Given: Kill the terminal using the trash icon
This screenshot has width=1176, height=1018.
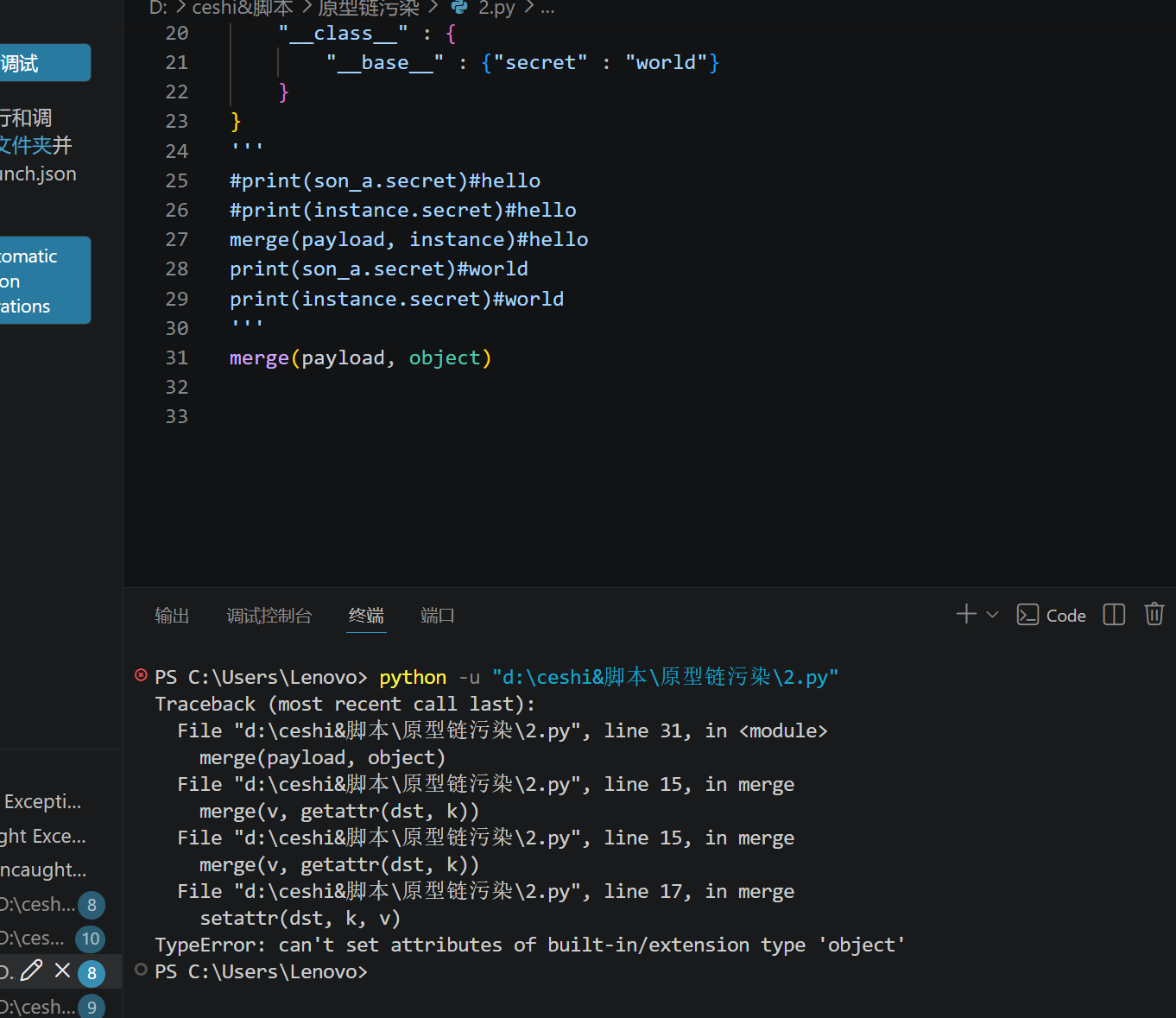Looking at the screenshot, I should tap(1154, 614).
